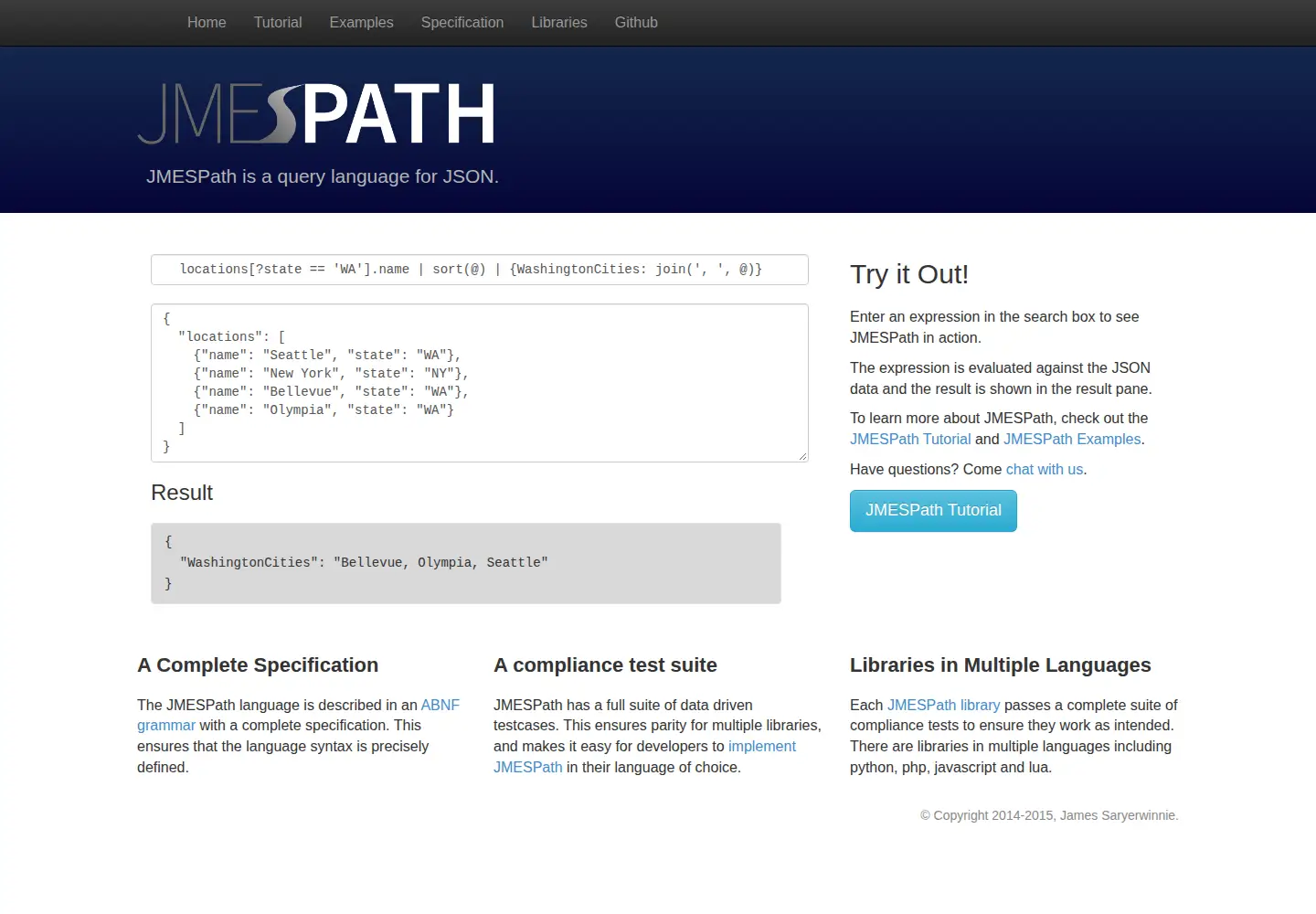
Task: Focus the JMESPath expression search box
Action: point(480,270)
